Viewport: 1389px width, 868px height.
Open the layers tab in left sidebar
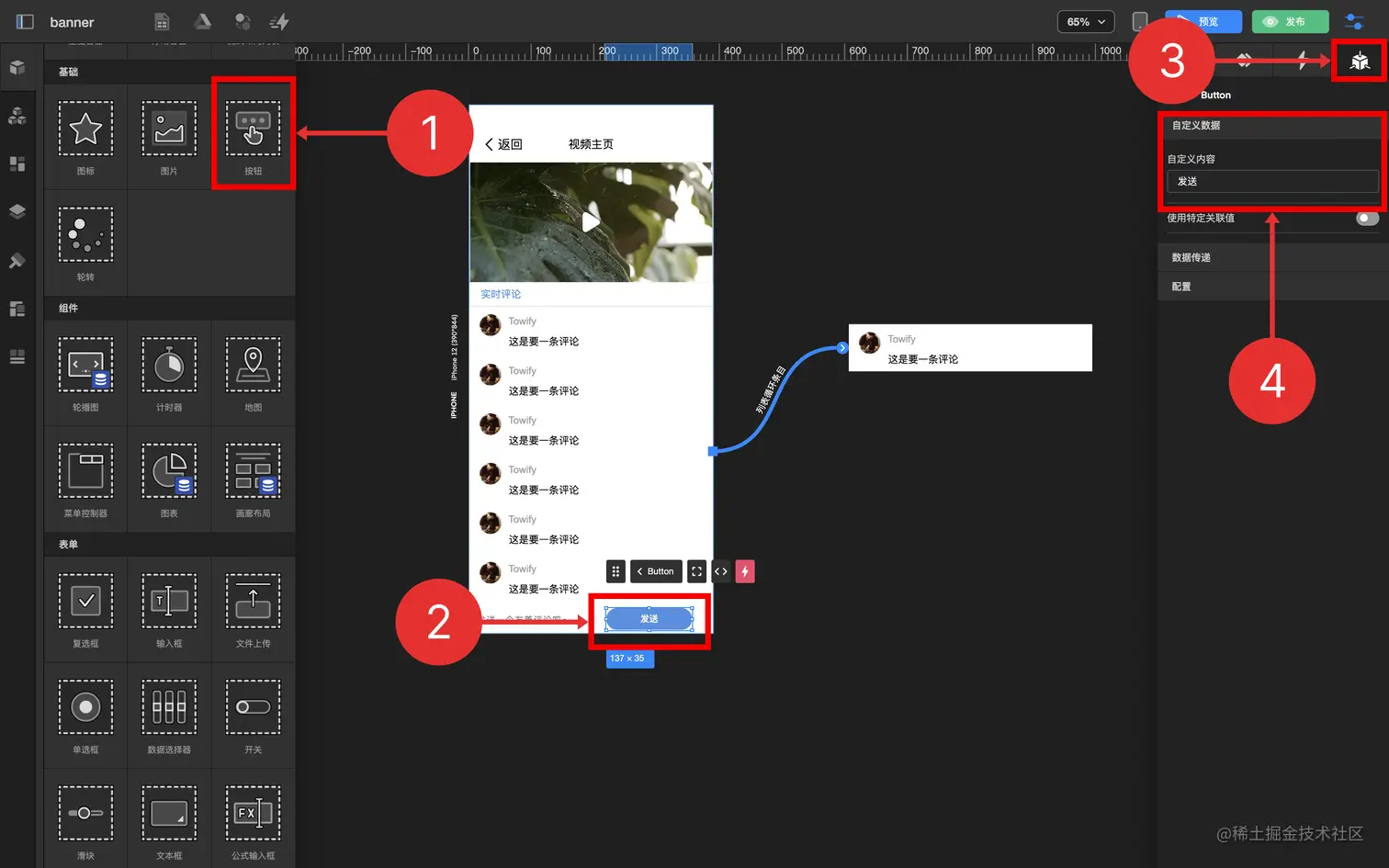click(17, 211)
